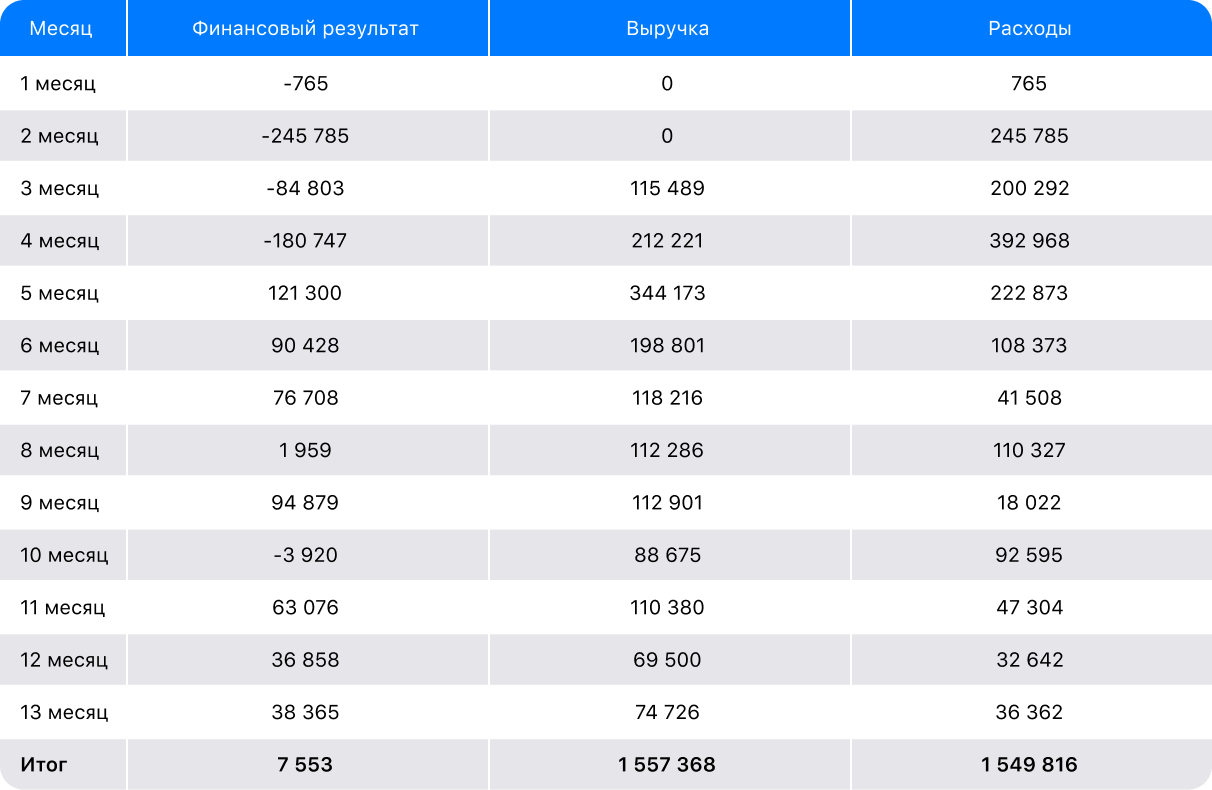Click the revenue cell showing 115 489

tap(667, 188)
